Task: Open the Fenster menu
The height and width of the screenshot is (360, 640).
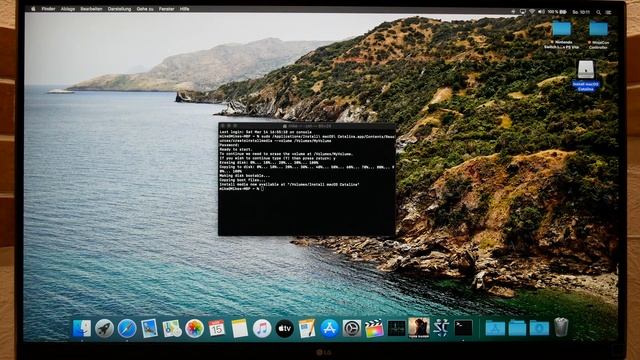Action: coord(167,9)
